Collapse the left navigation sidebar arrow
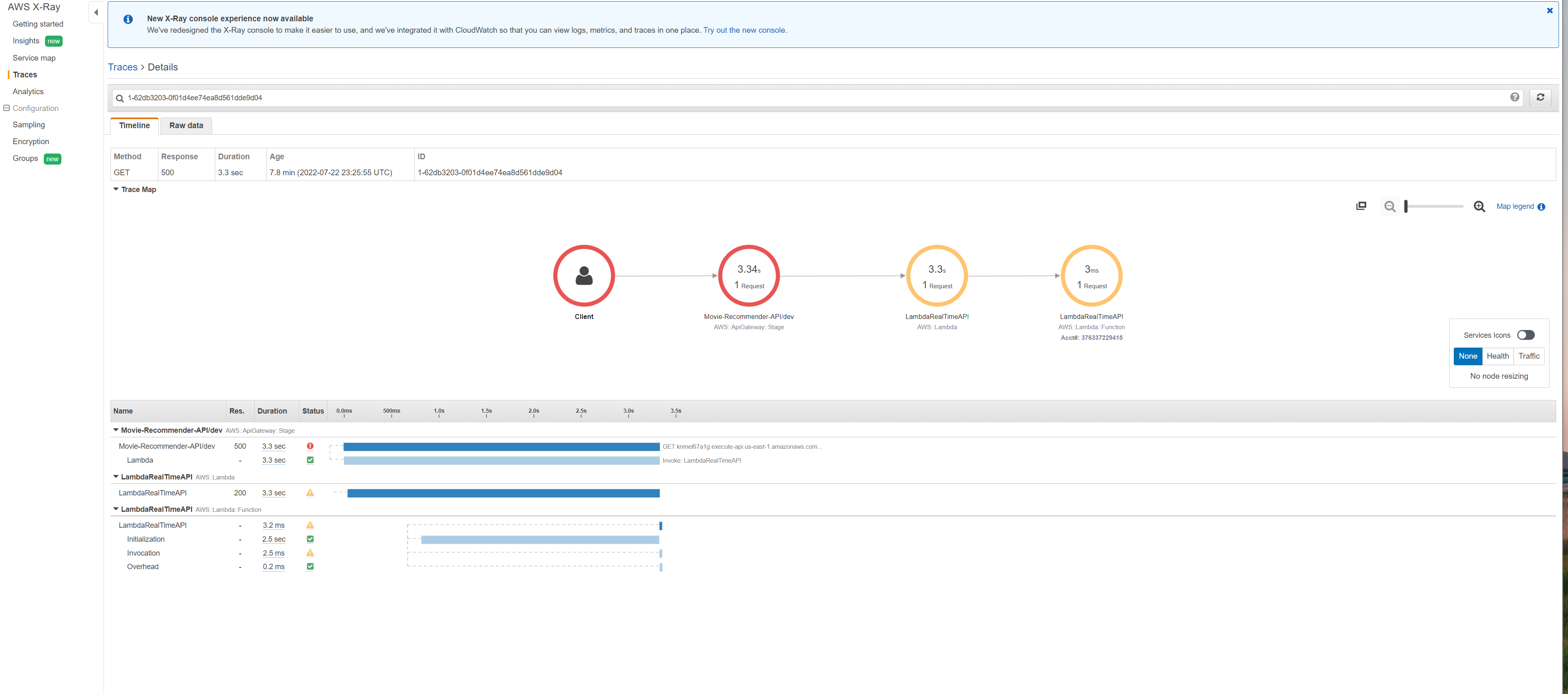1568x694 pixels. point(96,12)
